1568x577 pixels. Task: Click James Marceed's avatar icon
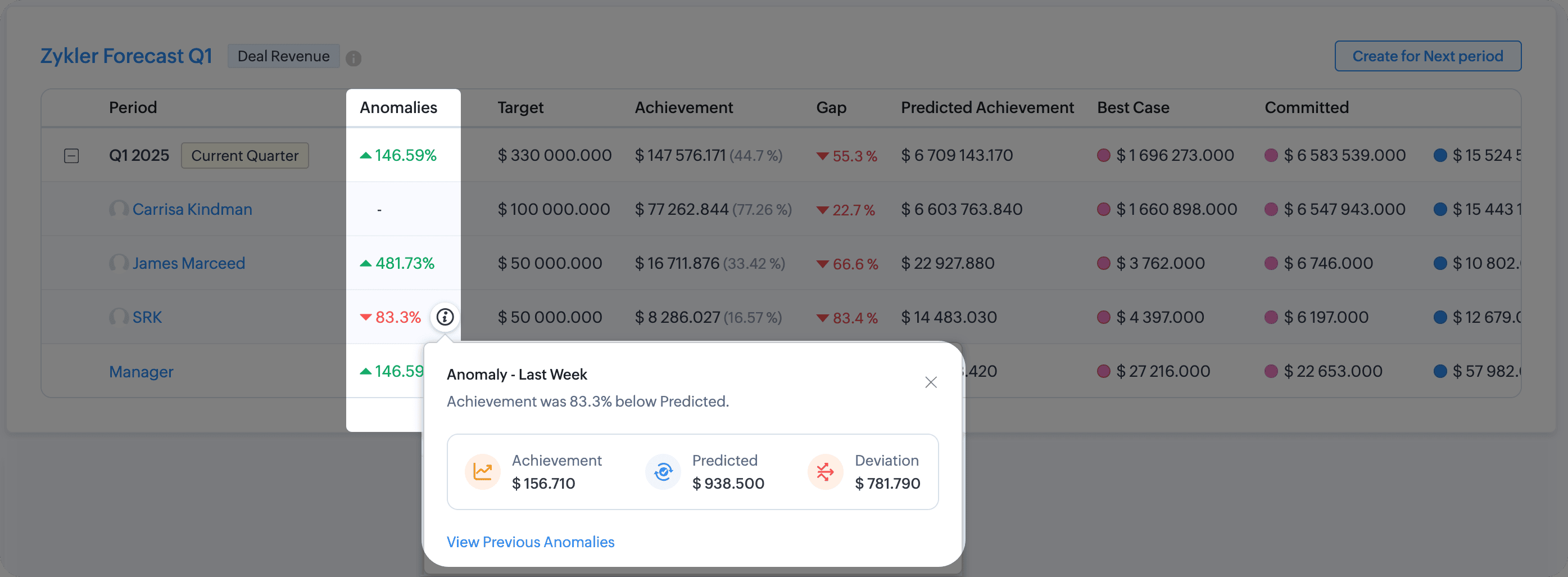pyautogui.click(x=118, y=263)
